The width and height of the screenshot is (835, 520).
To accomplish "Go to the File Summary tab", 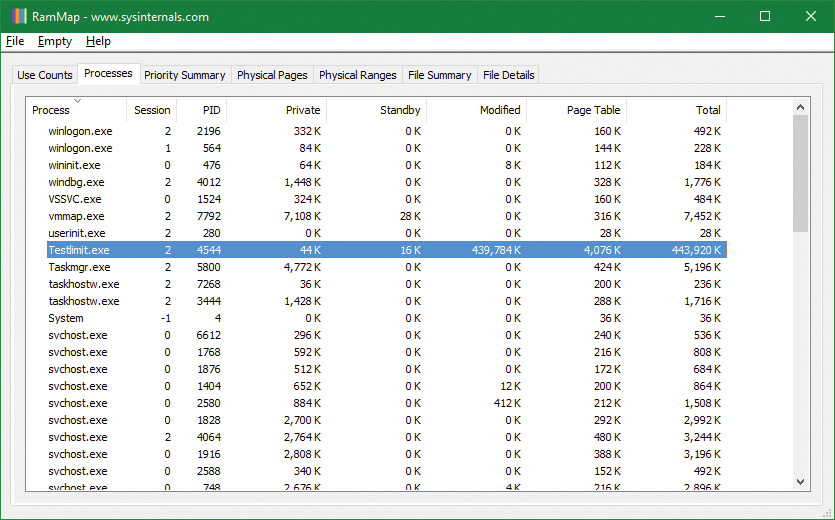I will pyautogui.click(x=439, y=75).
